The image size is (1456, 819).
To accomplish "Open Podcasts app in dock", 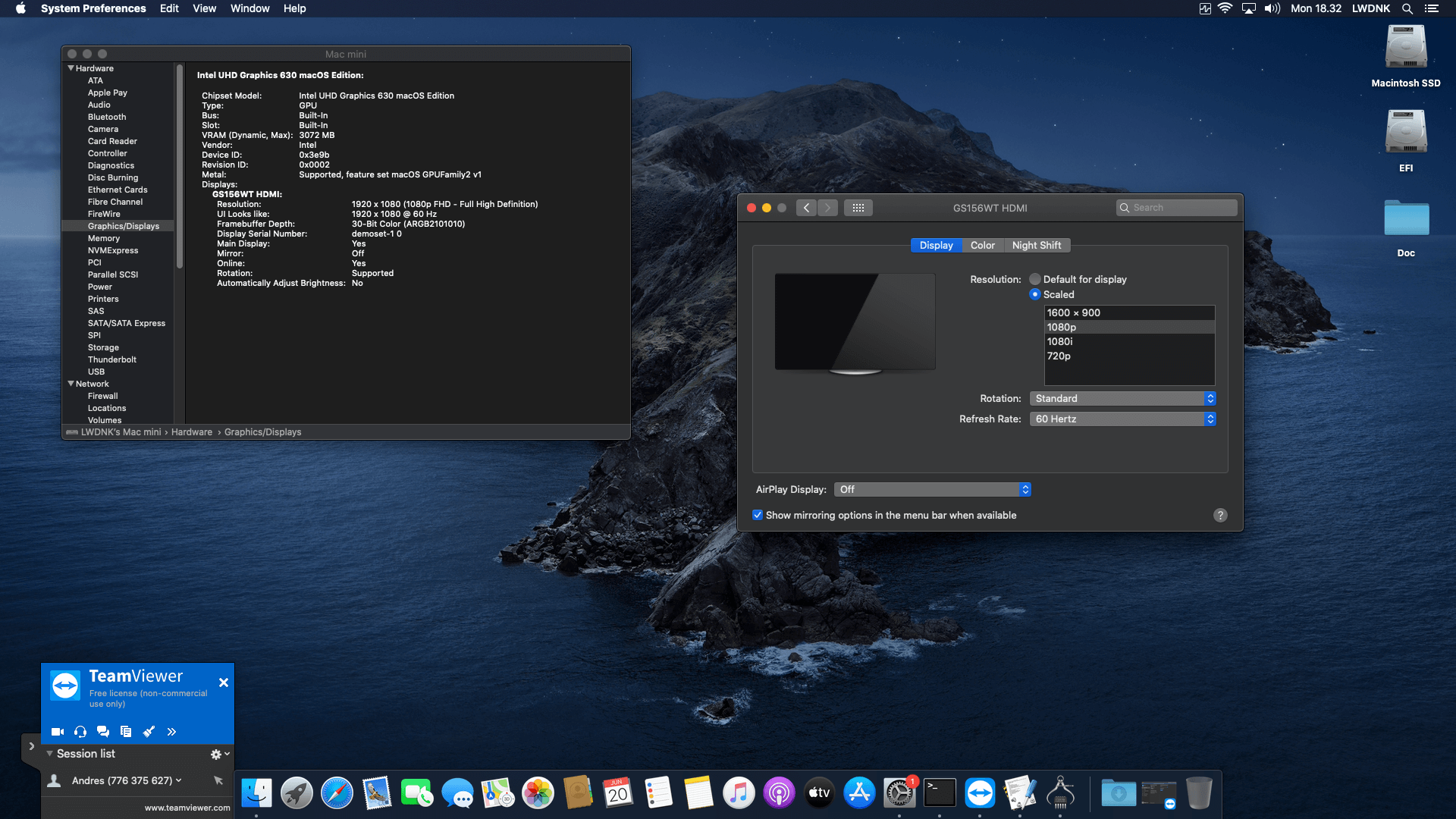I will click(x=779, y=793).
